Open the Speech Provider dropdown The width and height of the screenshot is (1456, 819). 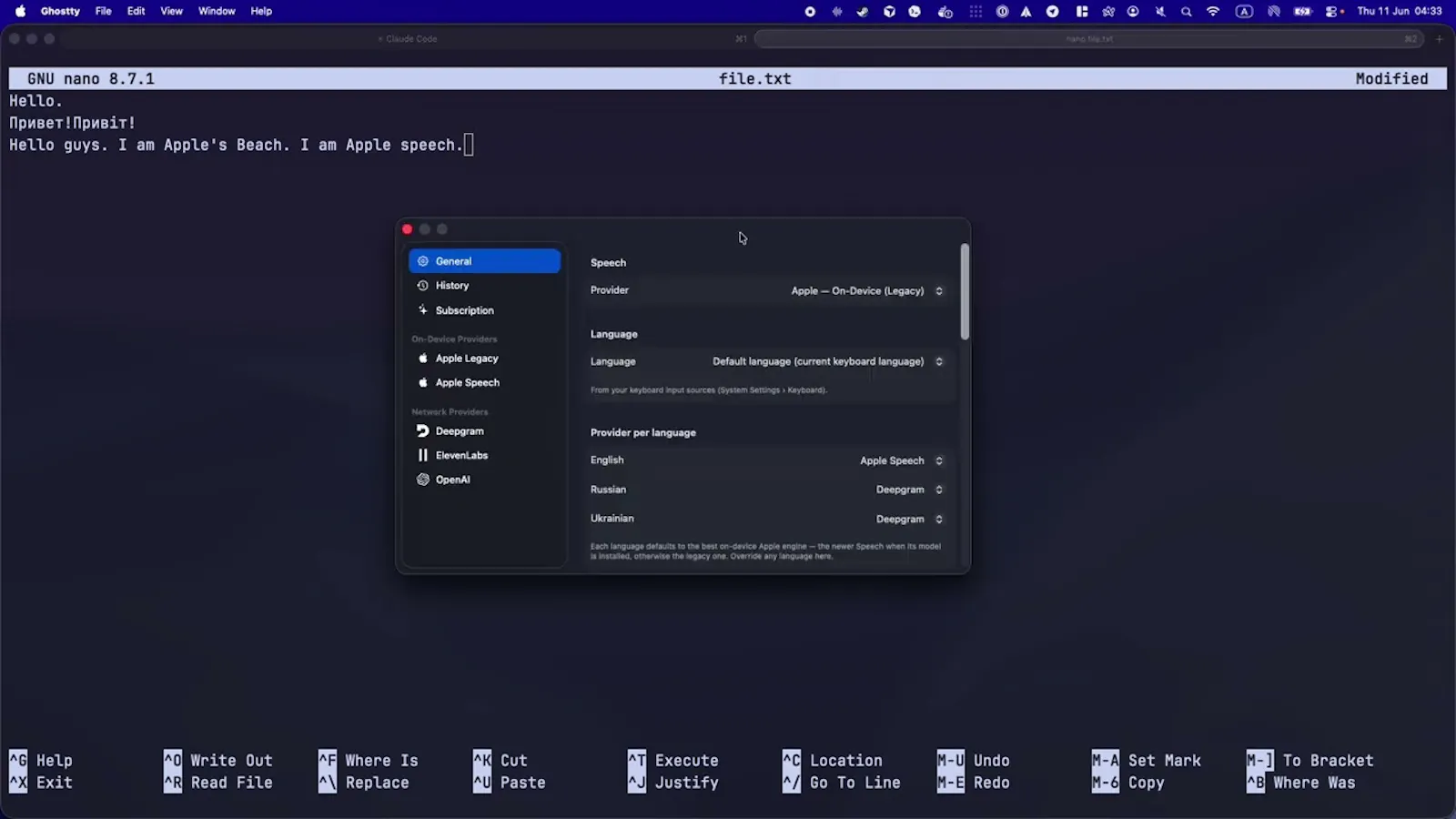point(868,291)
